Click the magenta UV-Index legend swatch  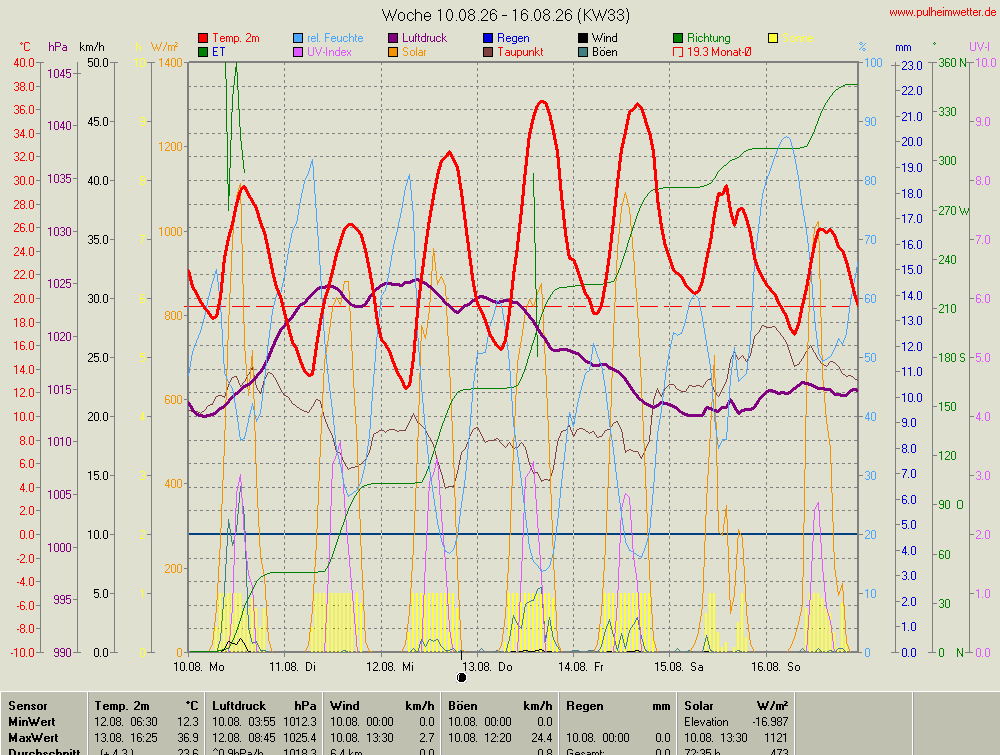pyautogui.click(x=298, y=52)
